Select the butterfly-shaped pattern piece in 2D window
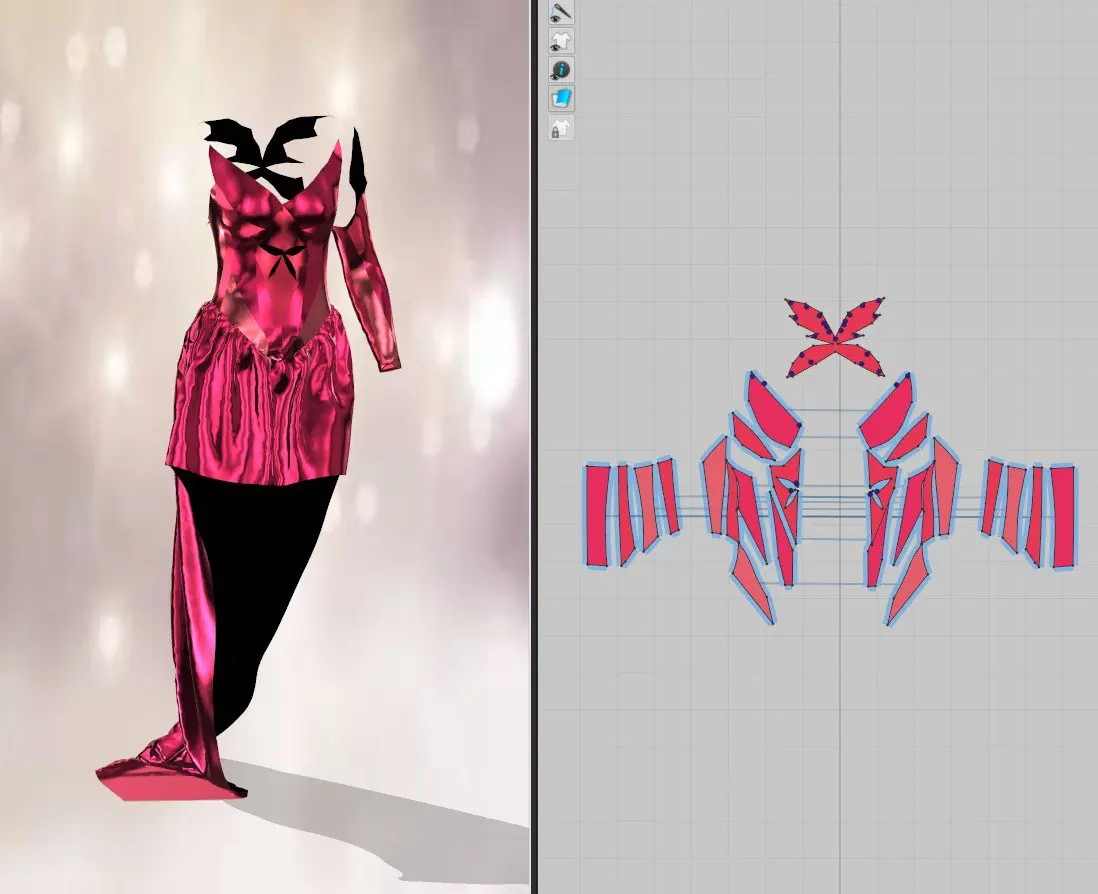 [x=834, y=337]
